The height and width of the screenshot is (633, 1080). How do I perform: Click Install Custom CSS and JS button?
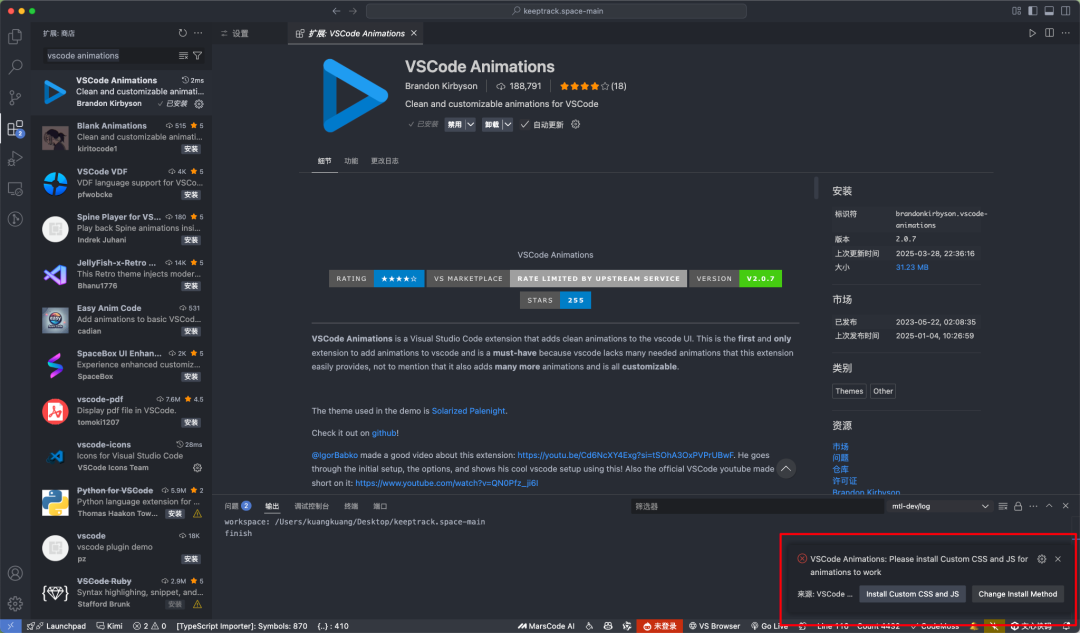[x=912, y=594]
